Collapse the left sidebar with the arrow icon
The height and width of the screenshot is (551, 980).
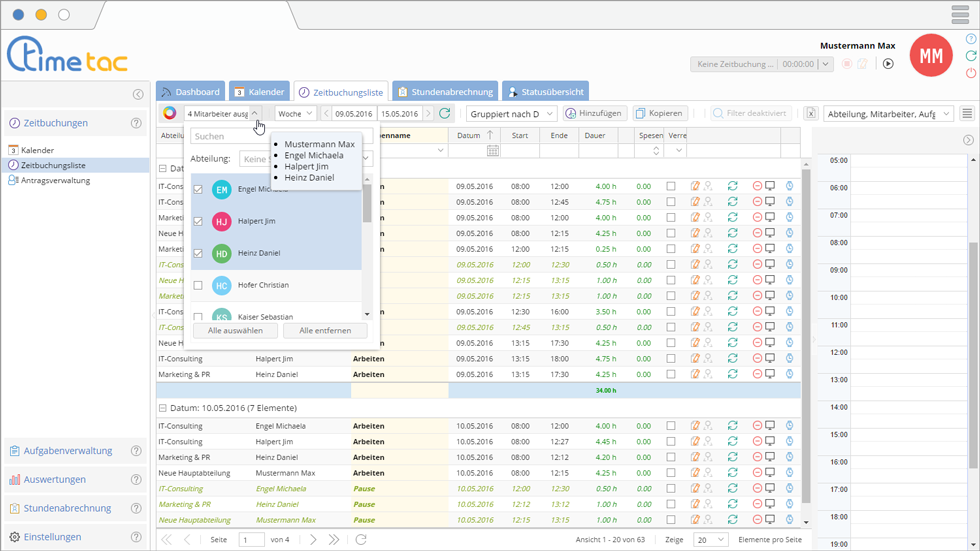point(138,94)
